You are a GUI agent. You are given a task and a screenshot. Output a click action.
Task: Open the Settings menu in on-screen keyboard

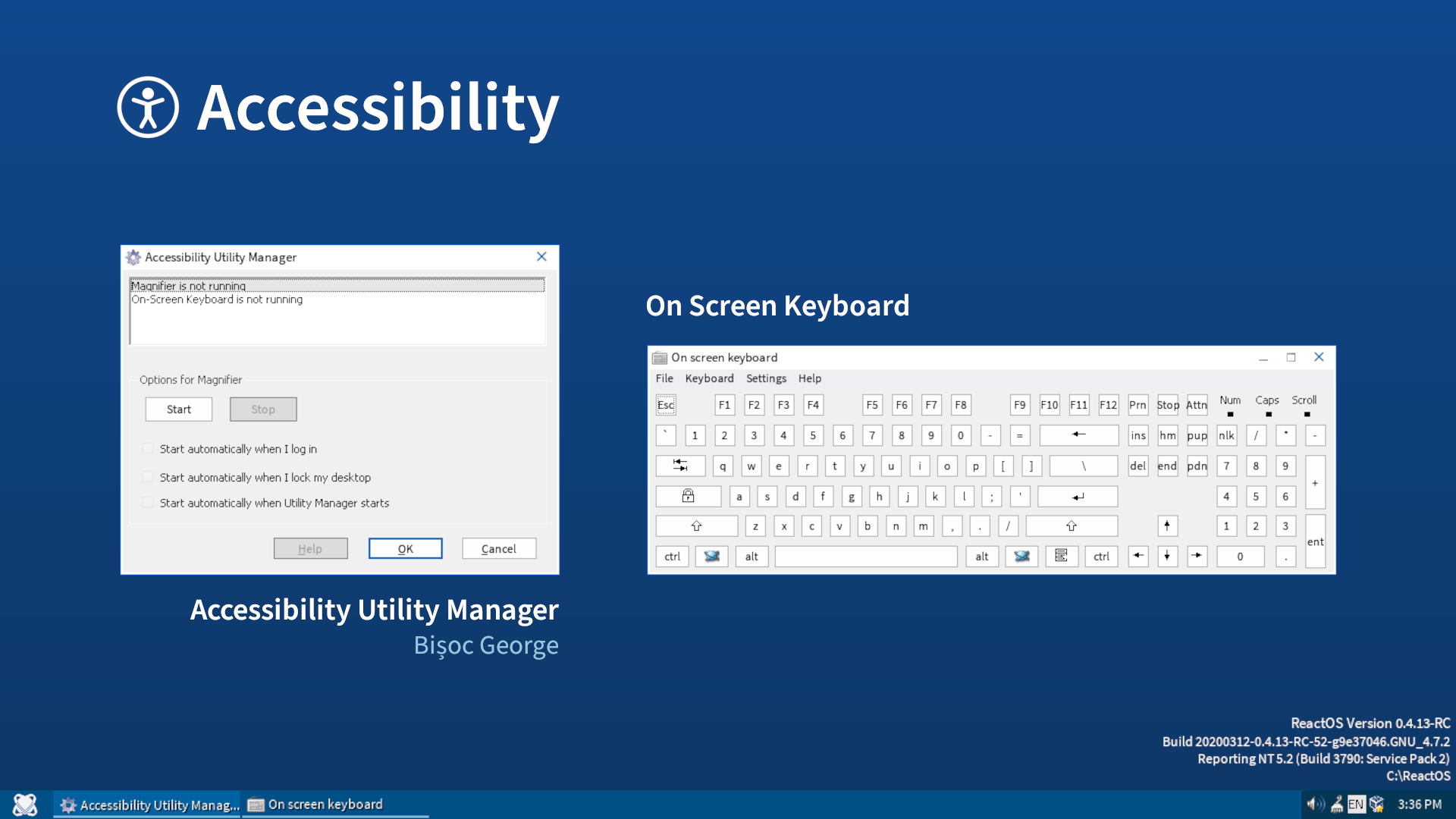(x=765, y=378)
